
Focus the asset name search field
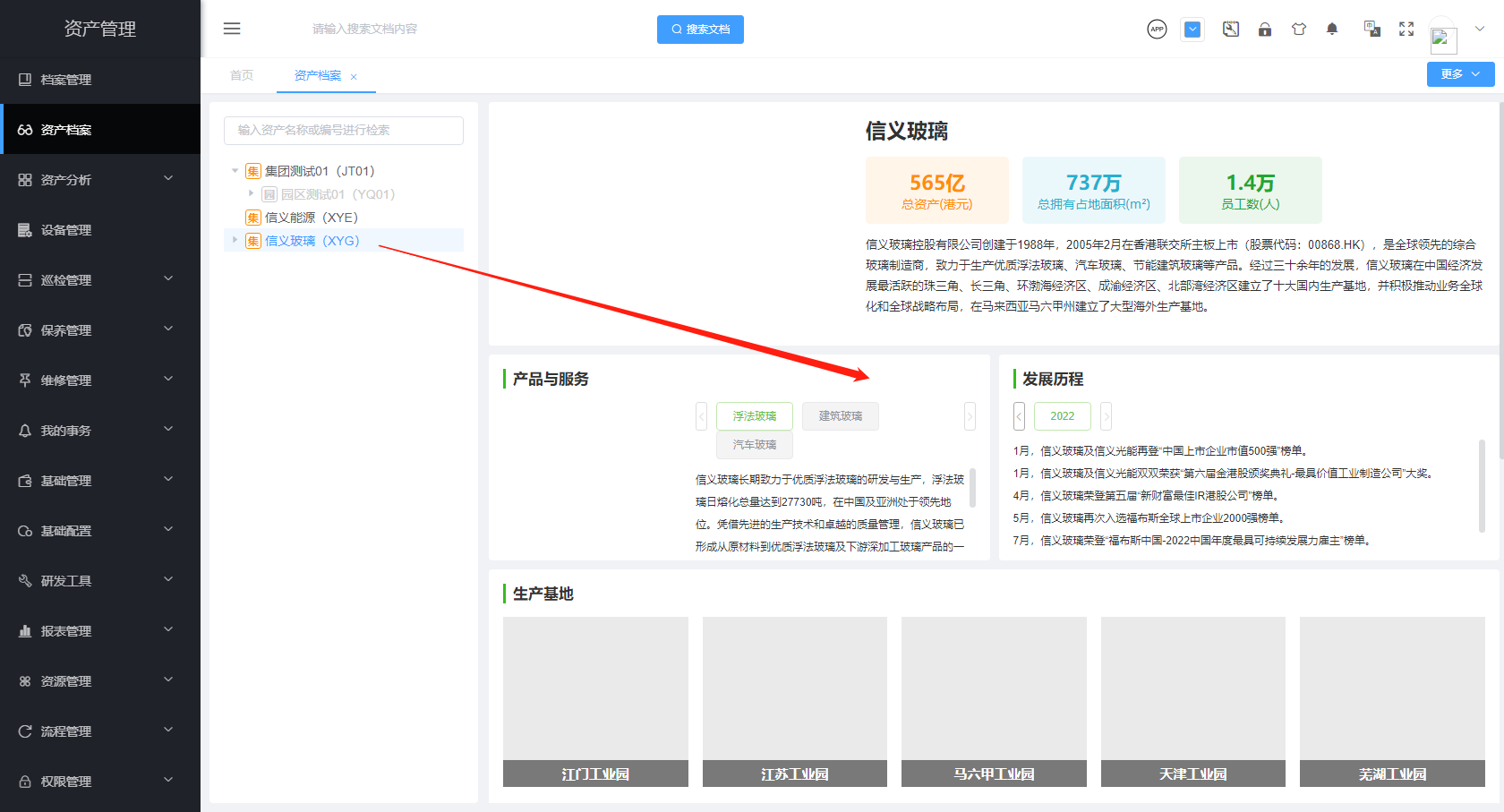pos(344,131)
